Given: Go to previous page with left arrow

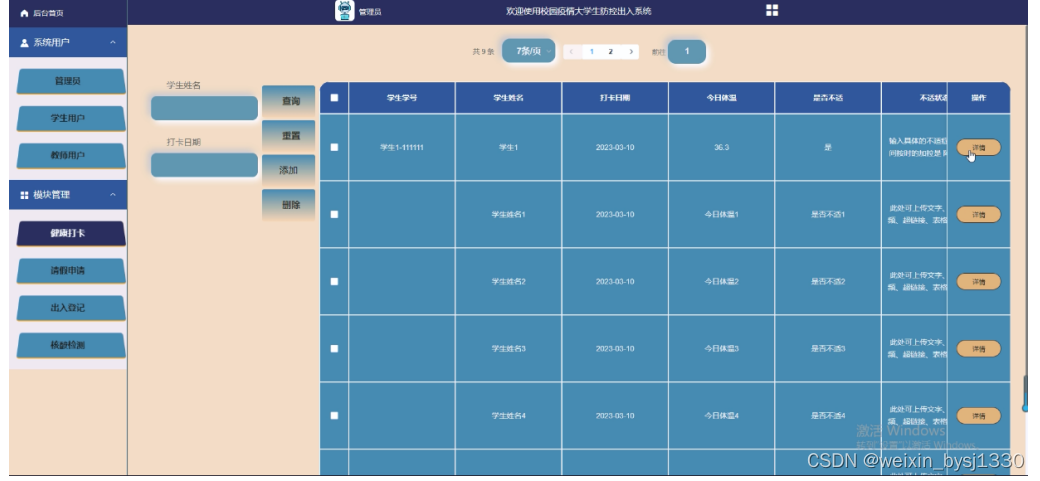Looking at the screenshot, I should pyautogui.click(x=572, y=52).
